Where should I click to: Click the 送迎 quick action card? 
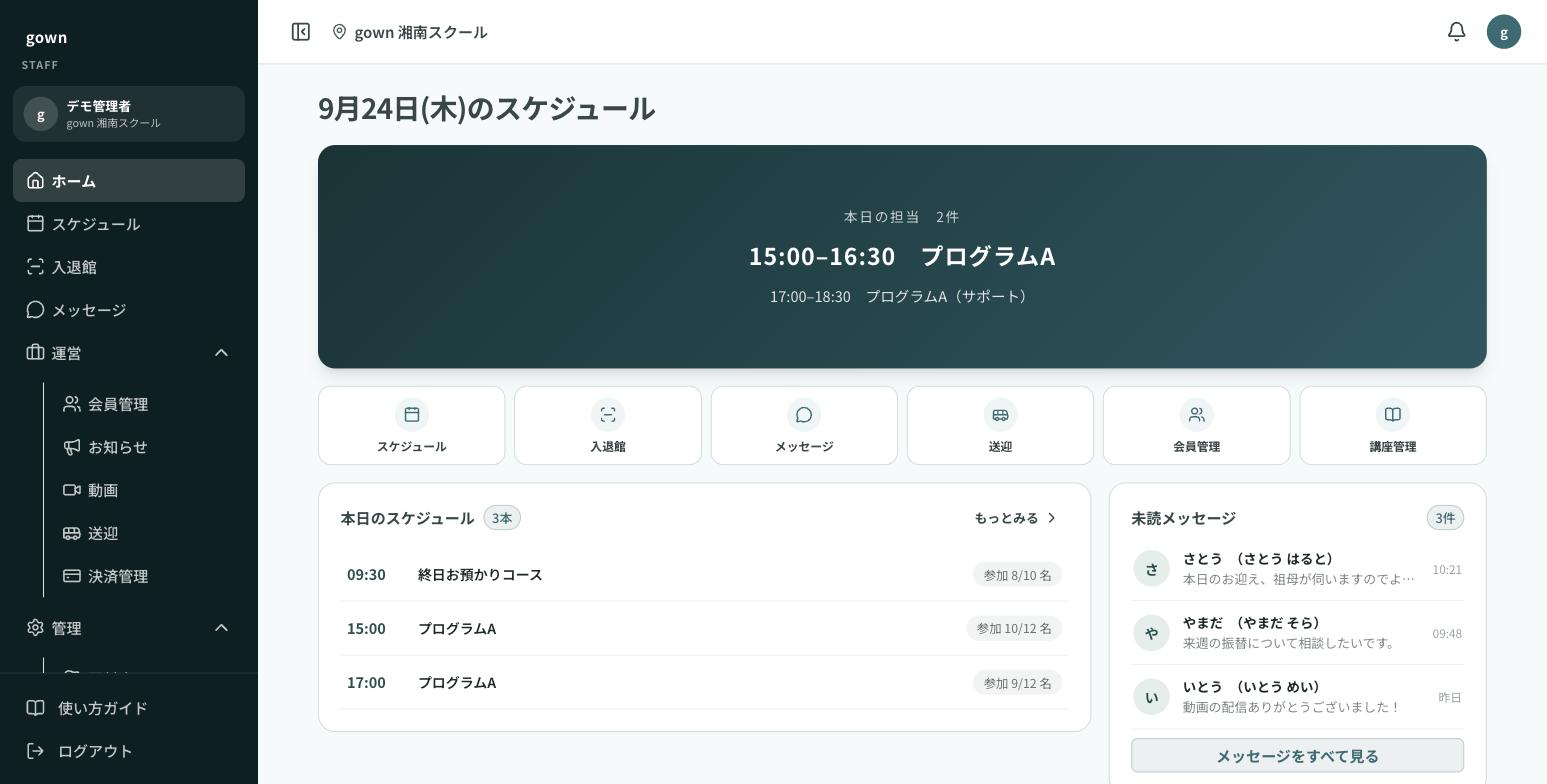click(1000, 426)
